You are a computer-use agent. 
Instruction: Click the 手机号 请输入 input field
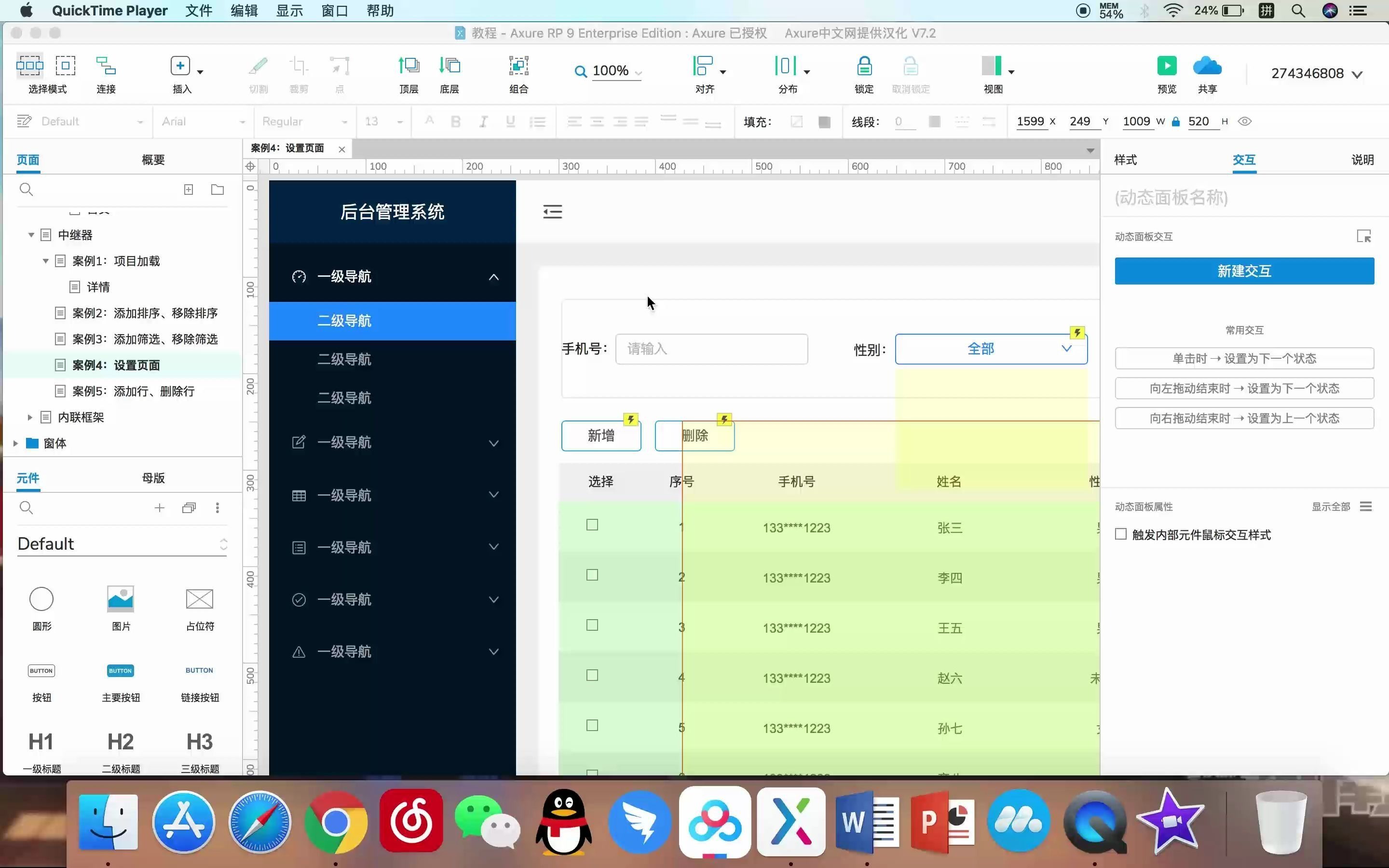click(711, 349)
